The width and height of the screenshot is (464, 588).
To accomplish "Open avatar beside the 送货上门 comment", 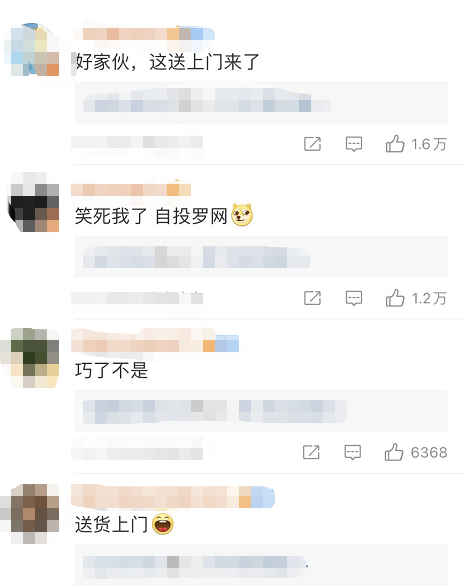I will [x=31, y=512].
